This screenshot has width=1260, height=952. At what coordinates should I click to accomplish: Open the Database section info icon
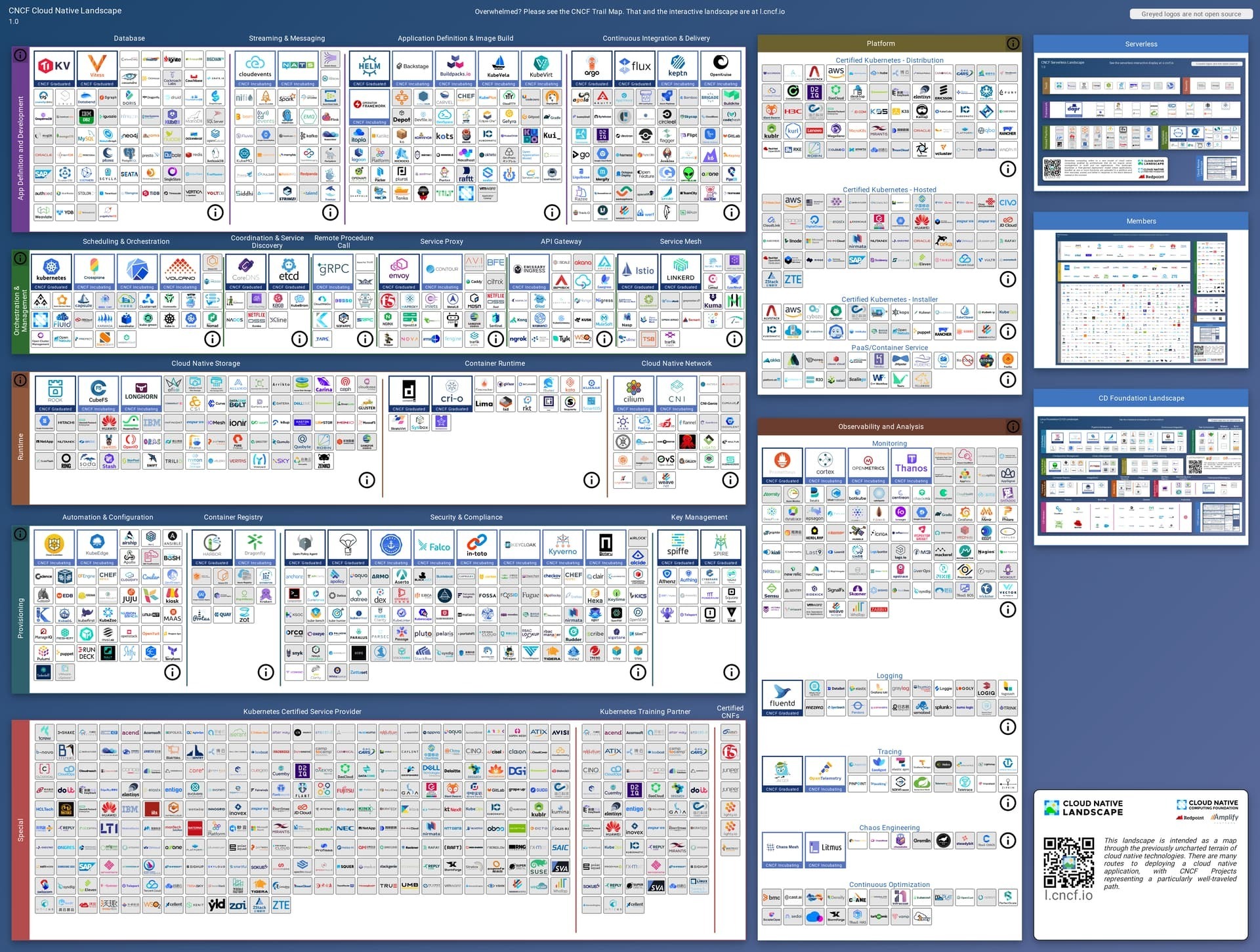tap(215, 213)
